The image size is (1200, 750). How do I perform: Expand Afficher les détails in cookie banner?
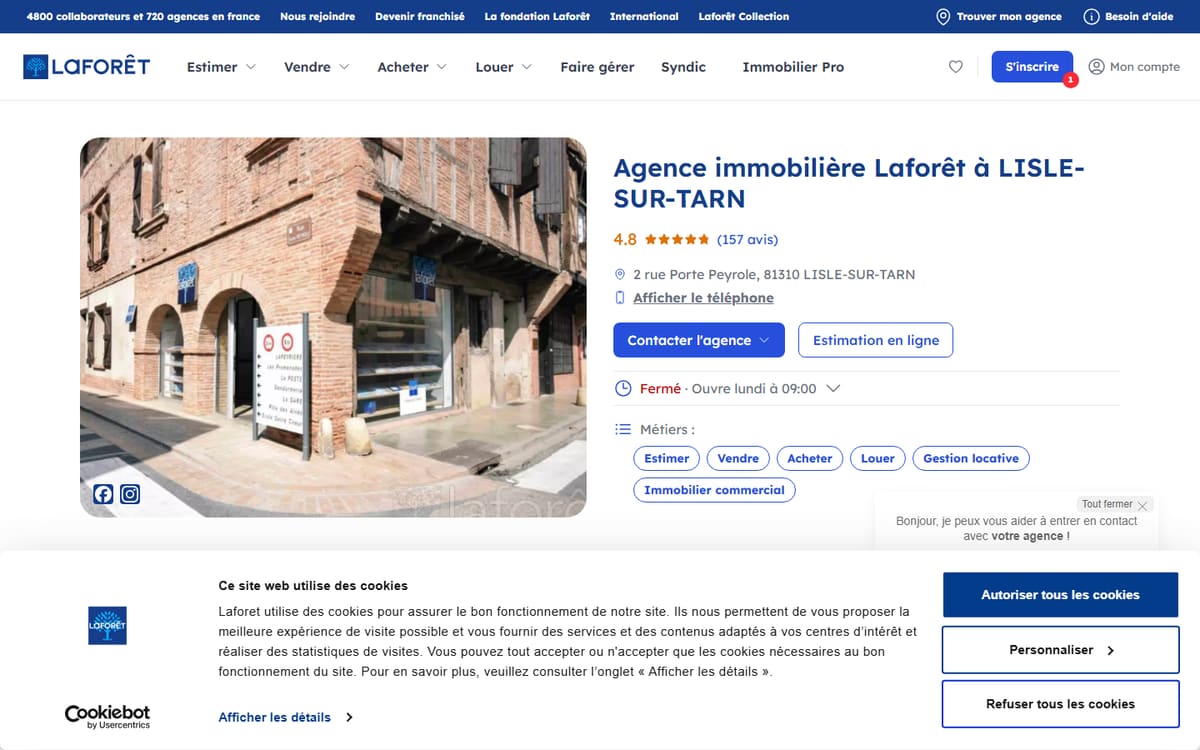pyautogui.click(x=285, y=717)
